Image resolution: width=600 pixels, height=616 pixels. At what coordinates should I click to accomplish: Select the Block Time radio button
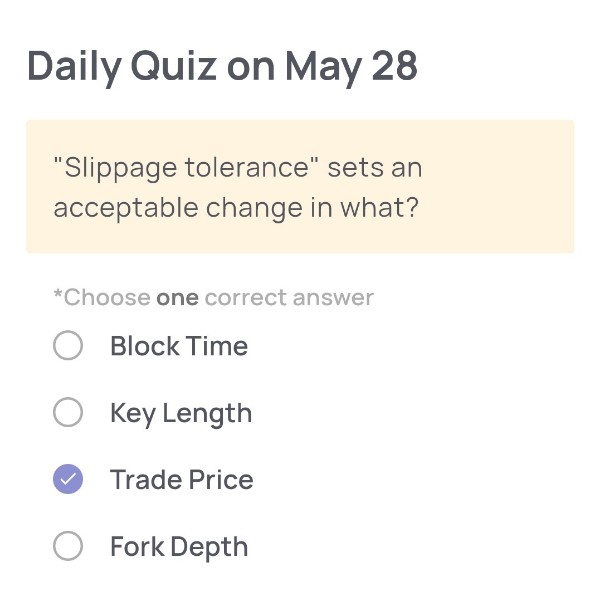coord(68,347)
